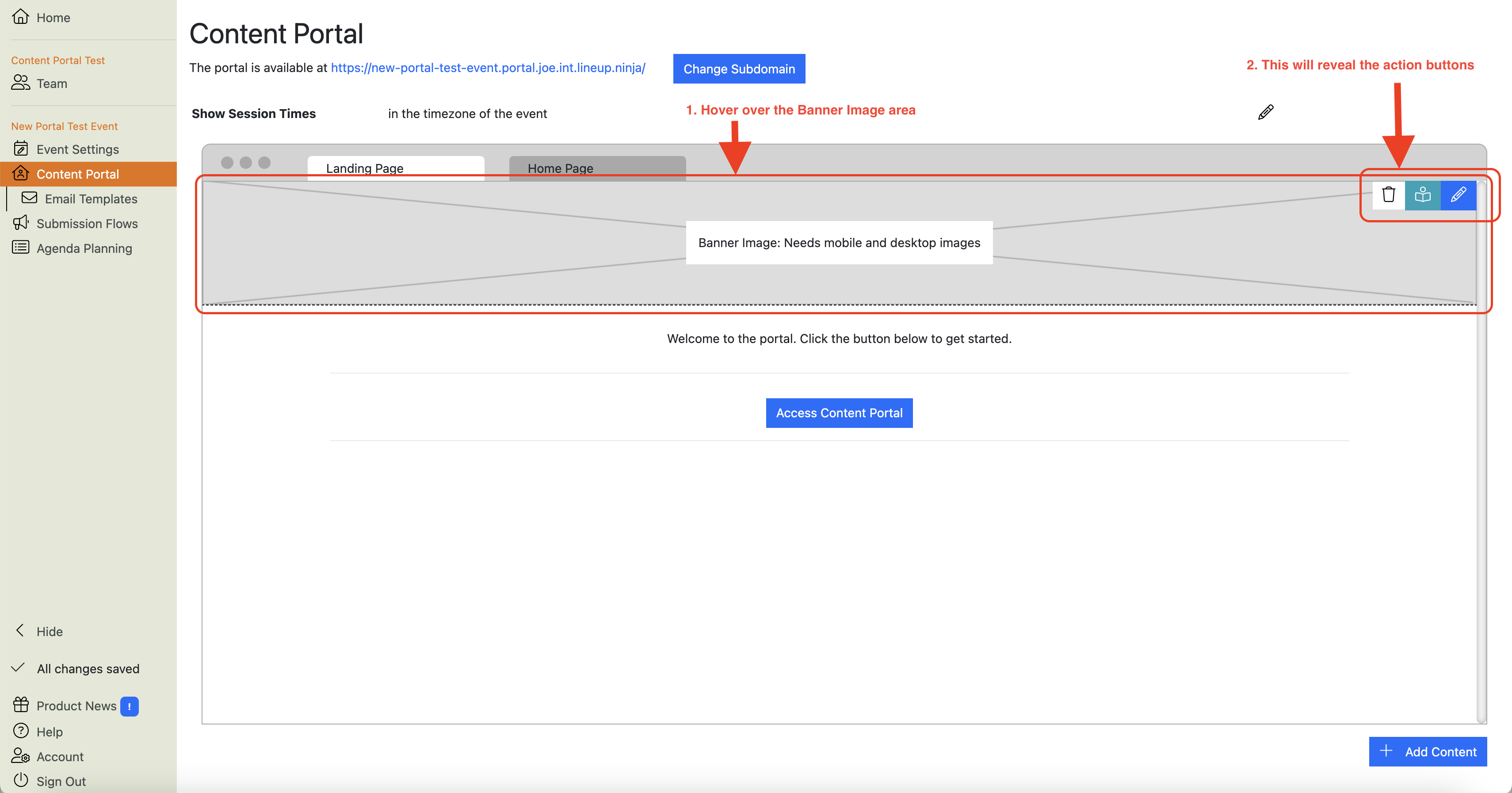Click the Banner Image placeholder

point(839,242)
